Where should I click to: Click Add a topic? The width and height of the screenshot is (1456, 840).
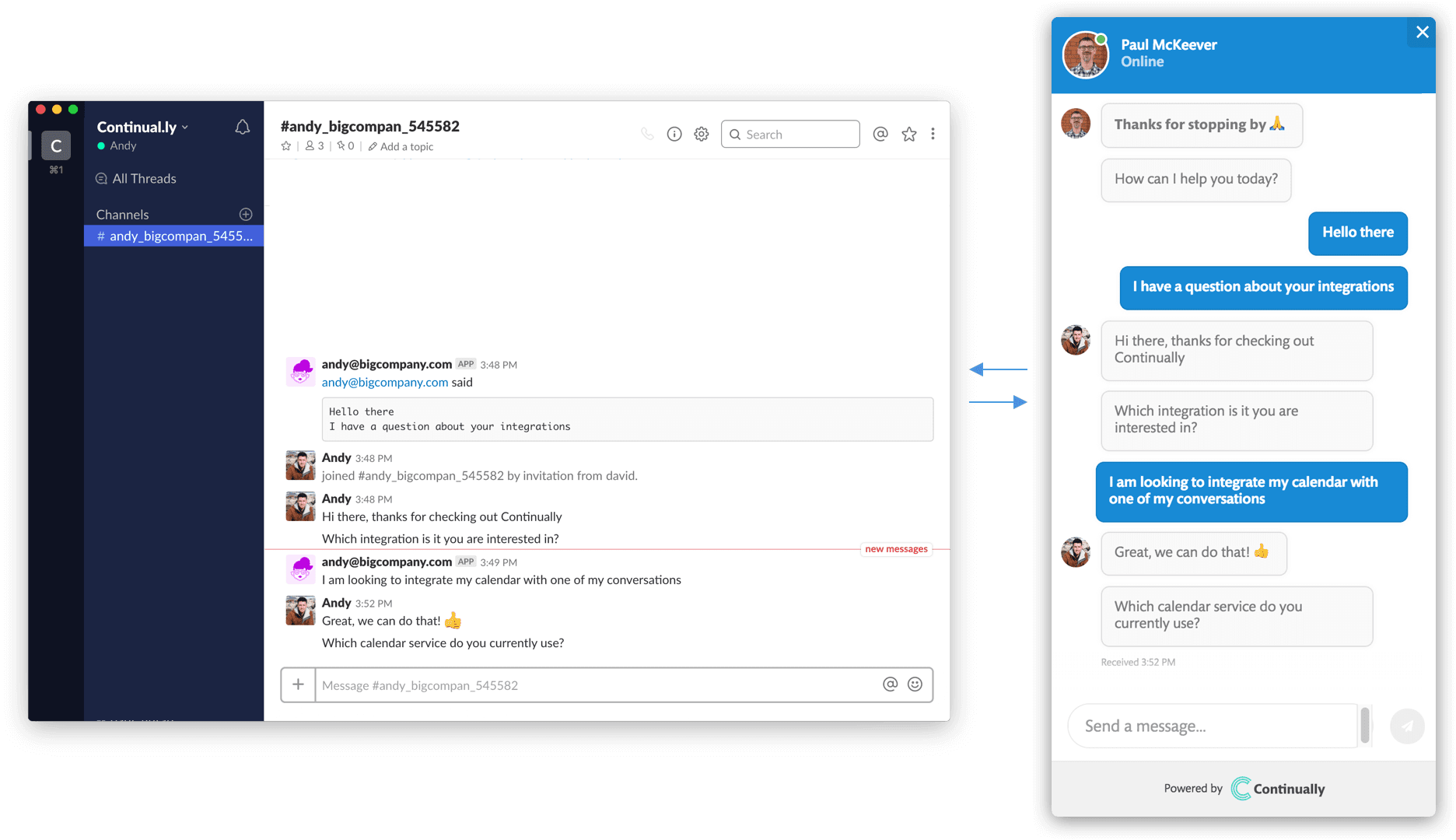(401, 146)
